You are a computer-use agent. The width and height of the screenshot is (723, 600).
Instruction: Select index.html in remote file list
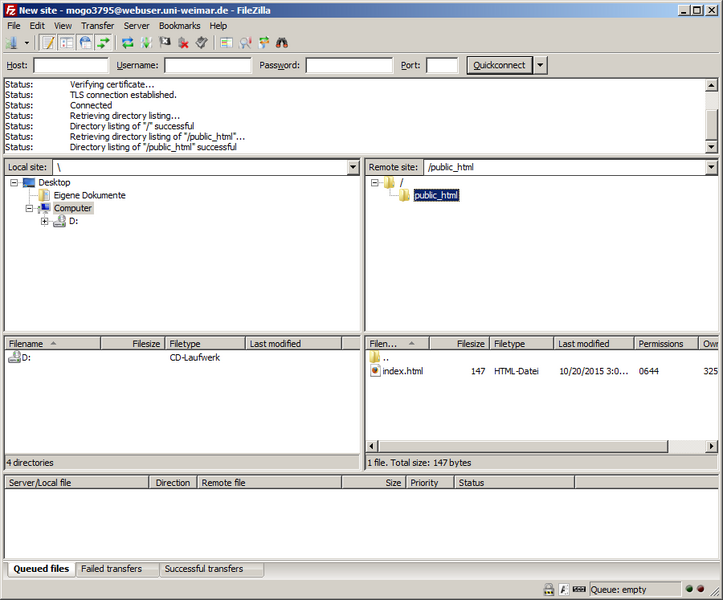tap(403, 371)
